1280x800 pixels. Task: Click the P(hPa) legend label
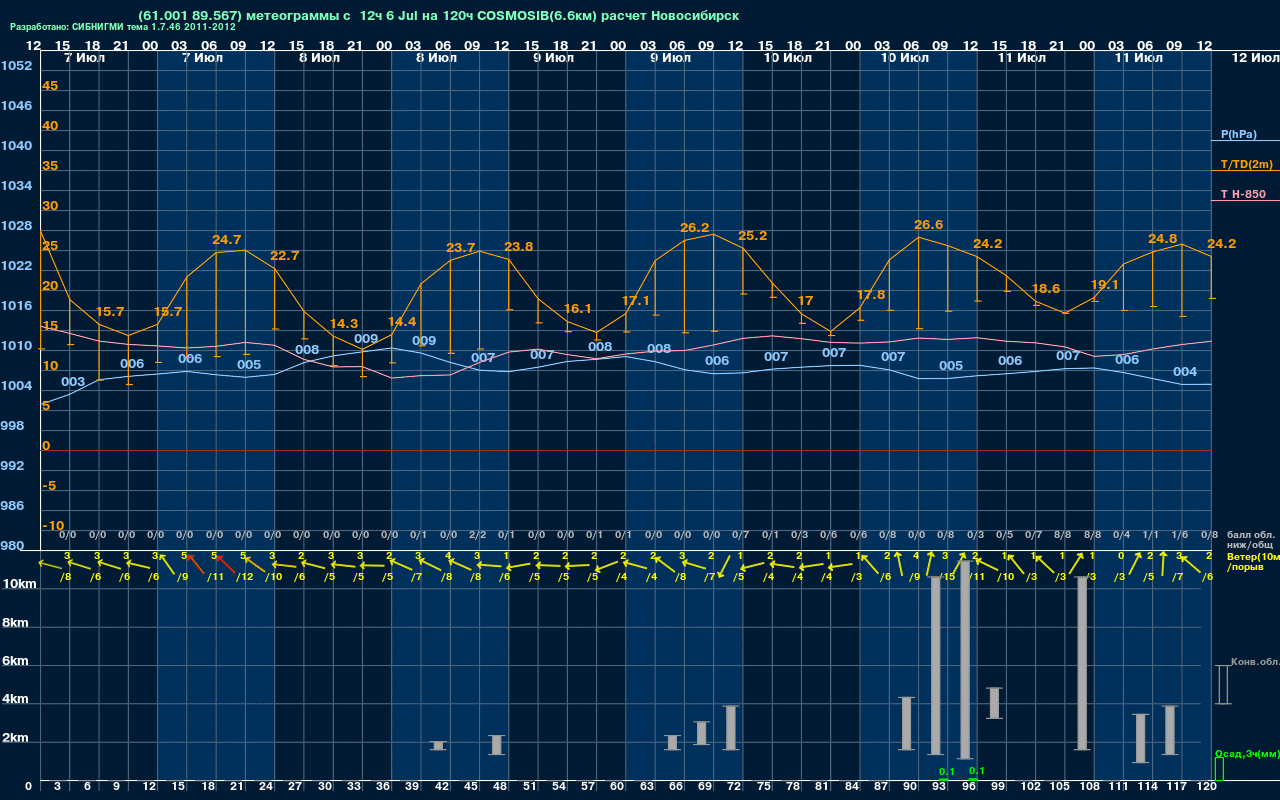tap(1238, 134)
